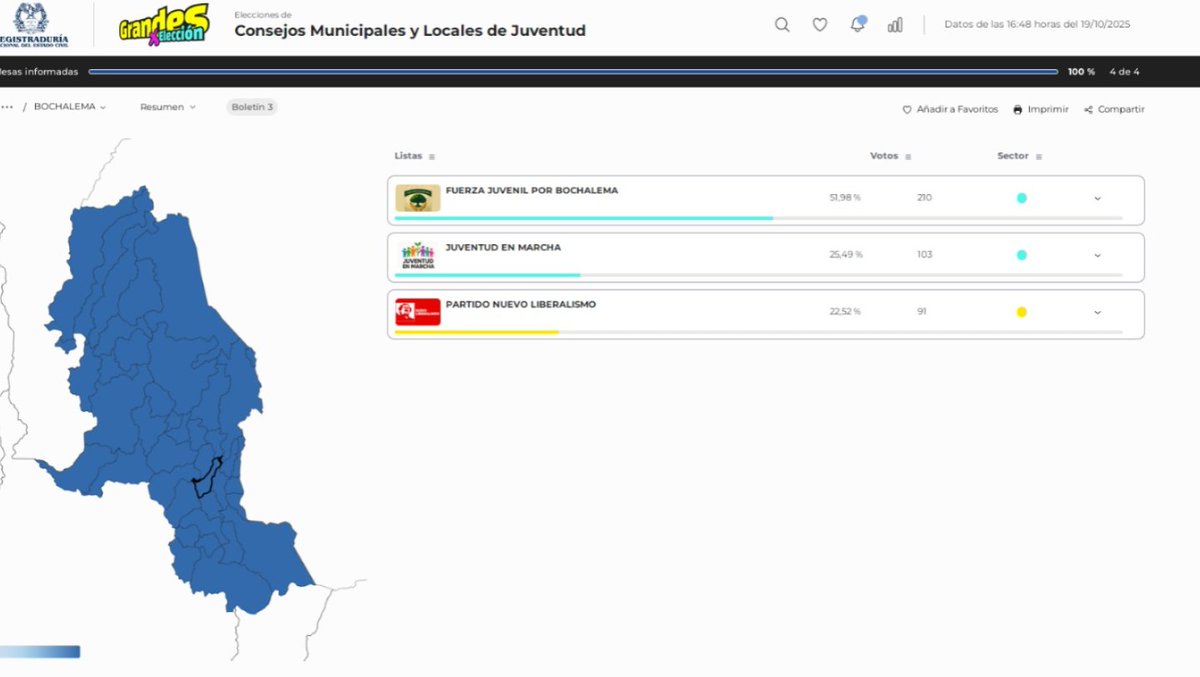Screen dimensions: 1200x677
Task: Click the 210 votes value
Action: coord(924,198)
